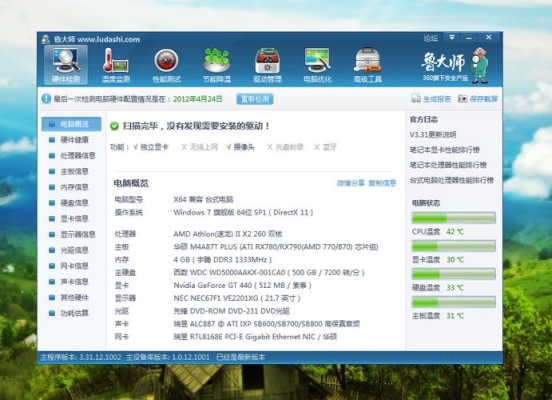Viewport: 552px width, 400px height.
Task: Click the Windows 7 operating system value
Action: pyautogui.click(x=243, y=212)
